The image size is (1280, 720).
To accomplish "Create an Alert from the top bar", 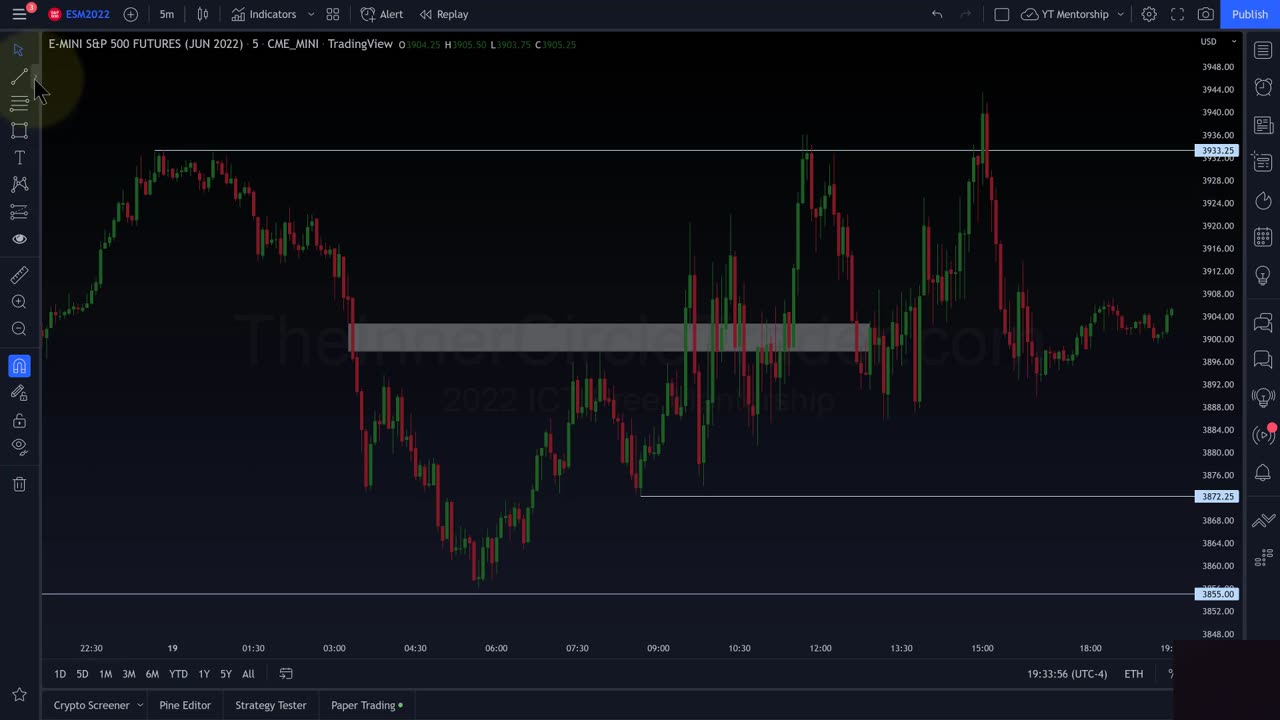I will [x=382, y=14].
